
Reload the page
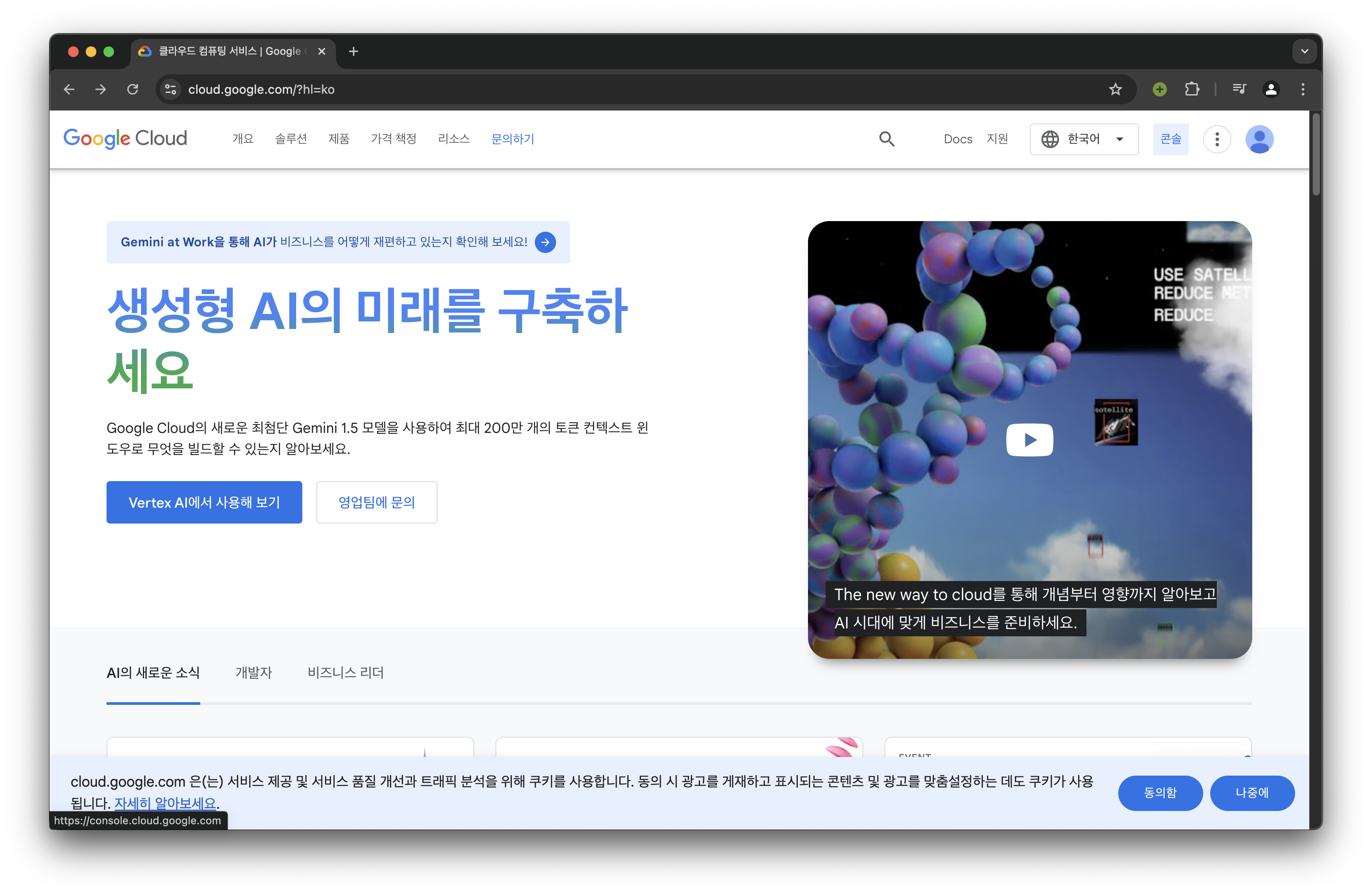(x=133, y=89)
